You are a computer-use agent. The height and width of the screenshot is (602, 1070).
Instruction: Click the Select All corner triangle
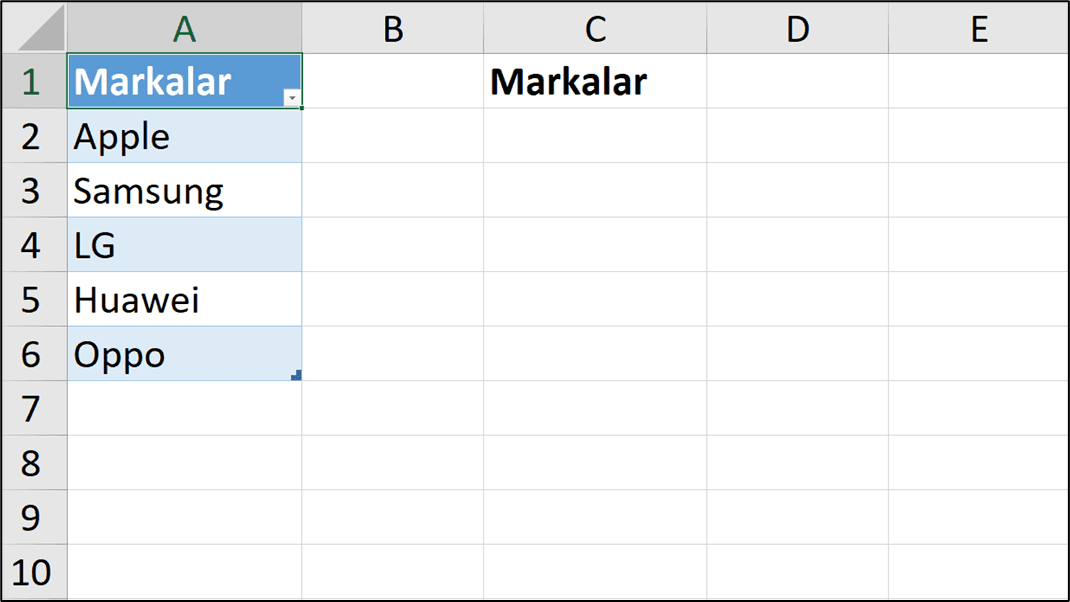coord(41,29)
